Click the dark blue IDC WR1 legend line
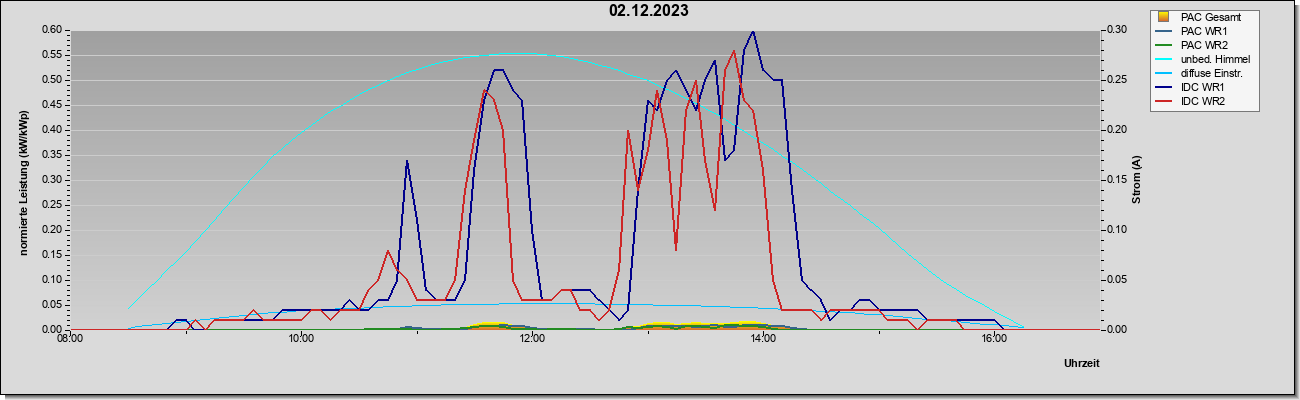 pyautogui.click(x=1162, y=87)
